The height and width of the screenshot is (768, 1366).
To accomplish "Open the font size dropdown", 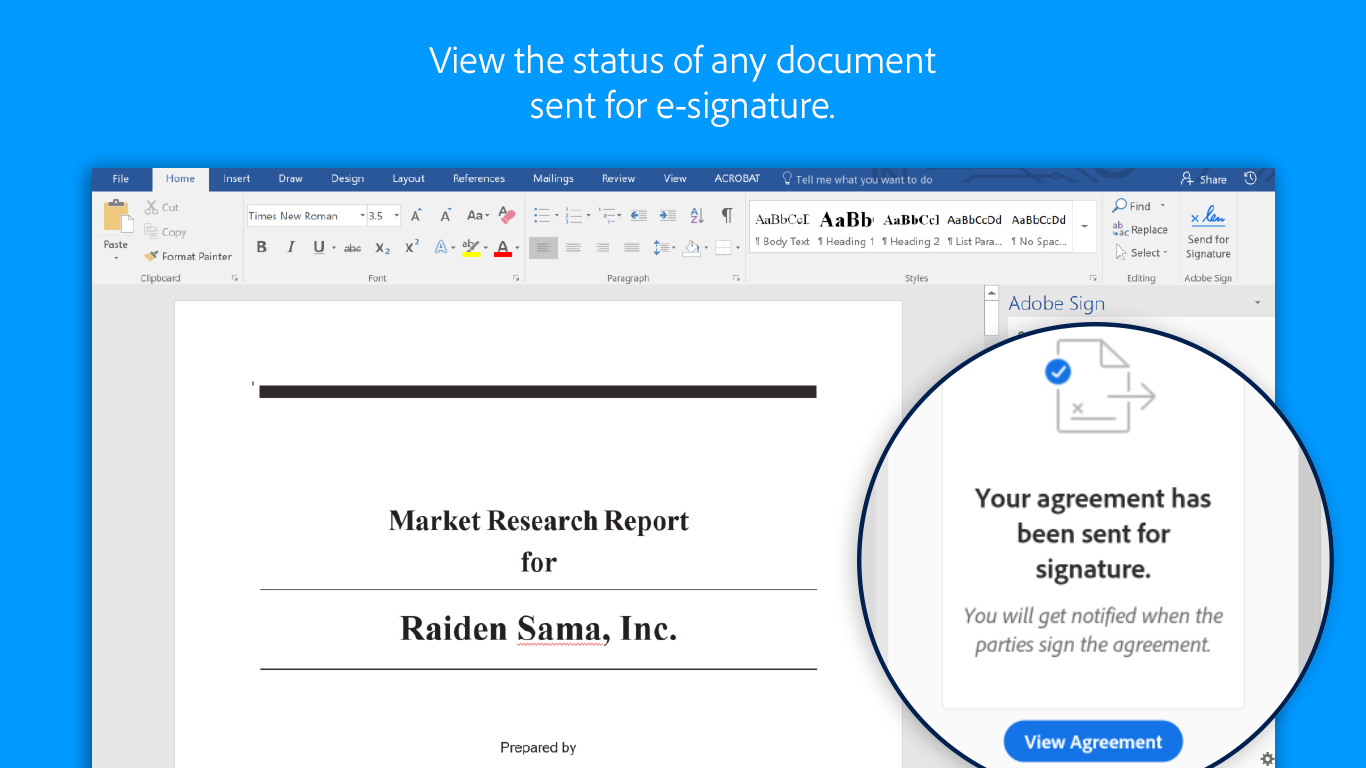I will tap(397, 216).
